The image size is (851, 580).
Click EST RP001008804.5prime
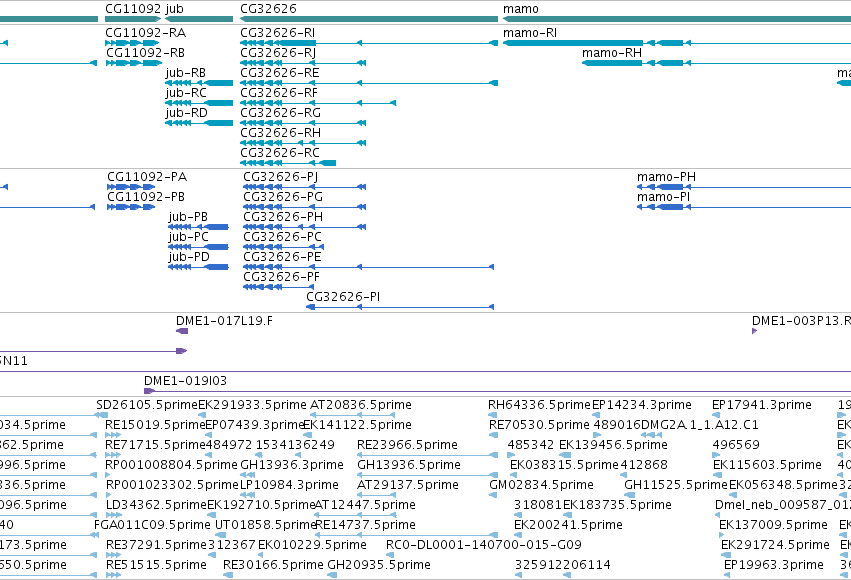(172, 466)
